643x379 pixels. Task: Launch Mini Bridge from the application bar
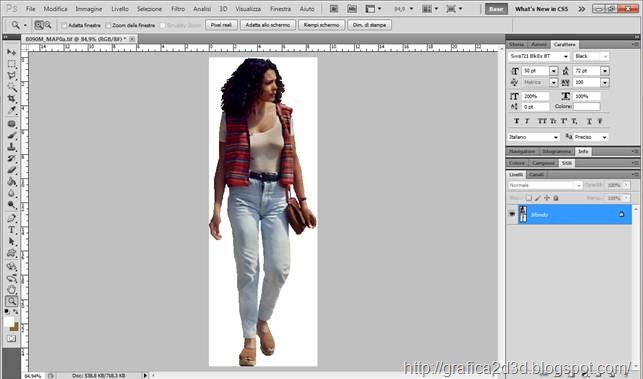[352, 9]
